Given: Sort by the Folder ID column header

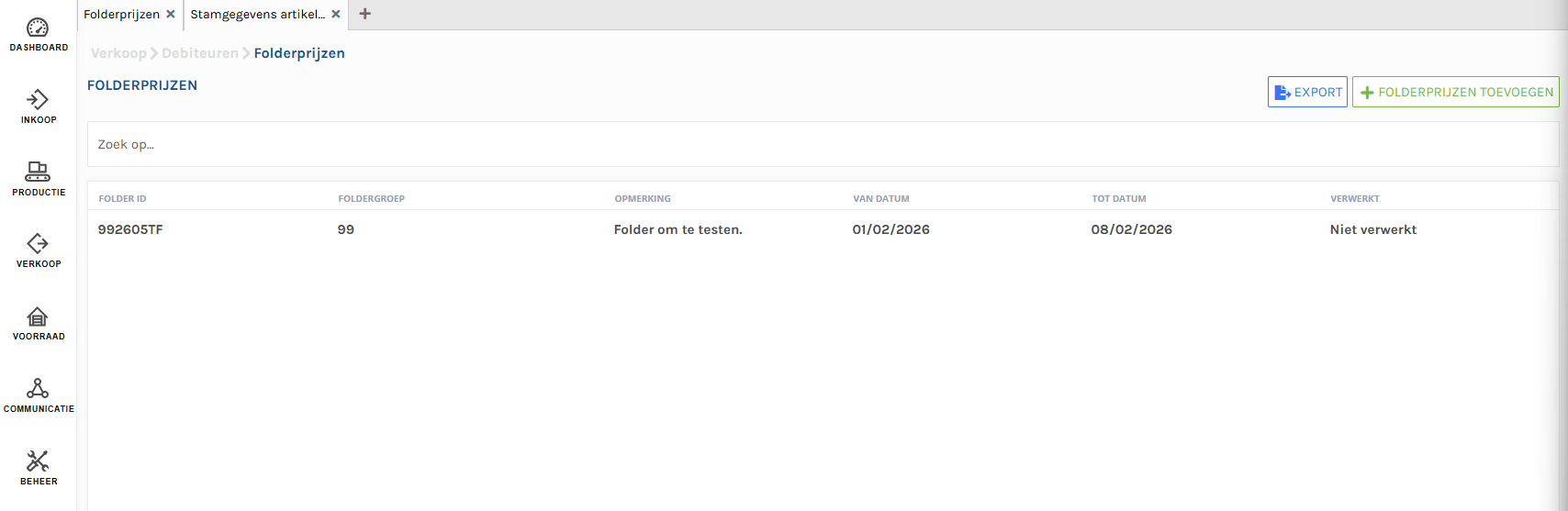Looking at the screenshot, I should click(122, 198).
